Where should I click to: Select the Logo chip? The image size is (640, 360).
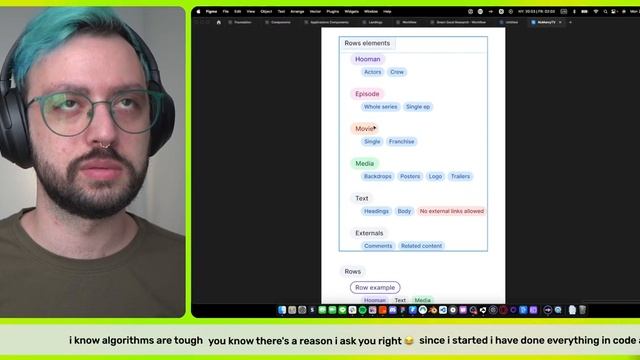pos(435,176)
